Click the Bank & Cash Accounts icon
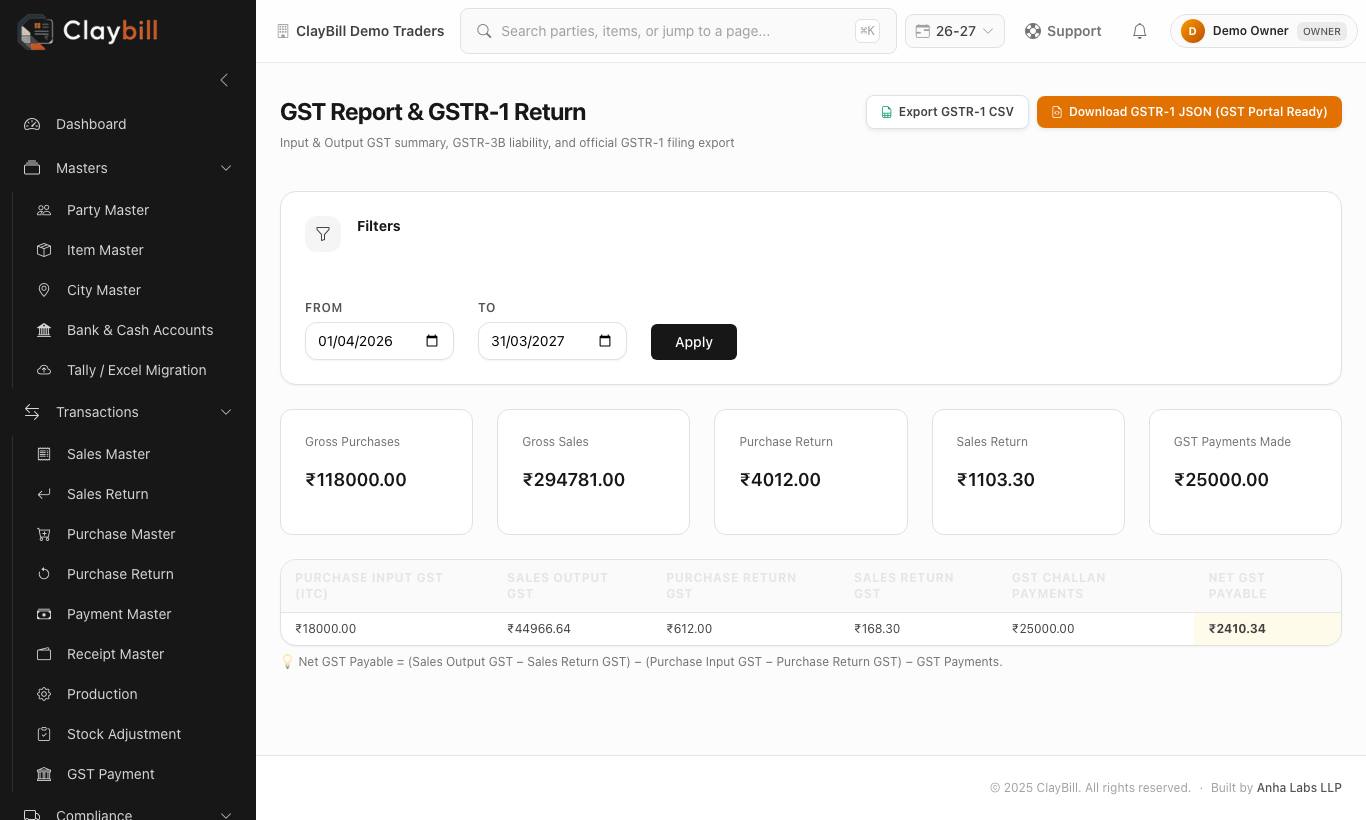 pos(44,330)
